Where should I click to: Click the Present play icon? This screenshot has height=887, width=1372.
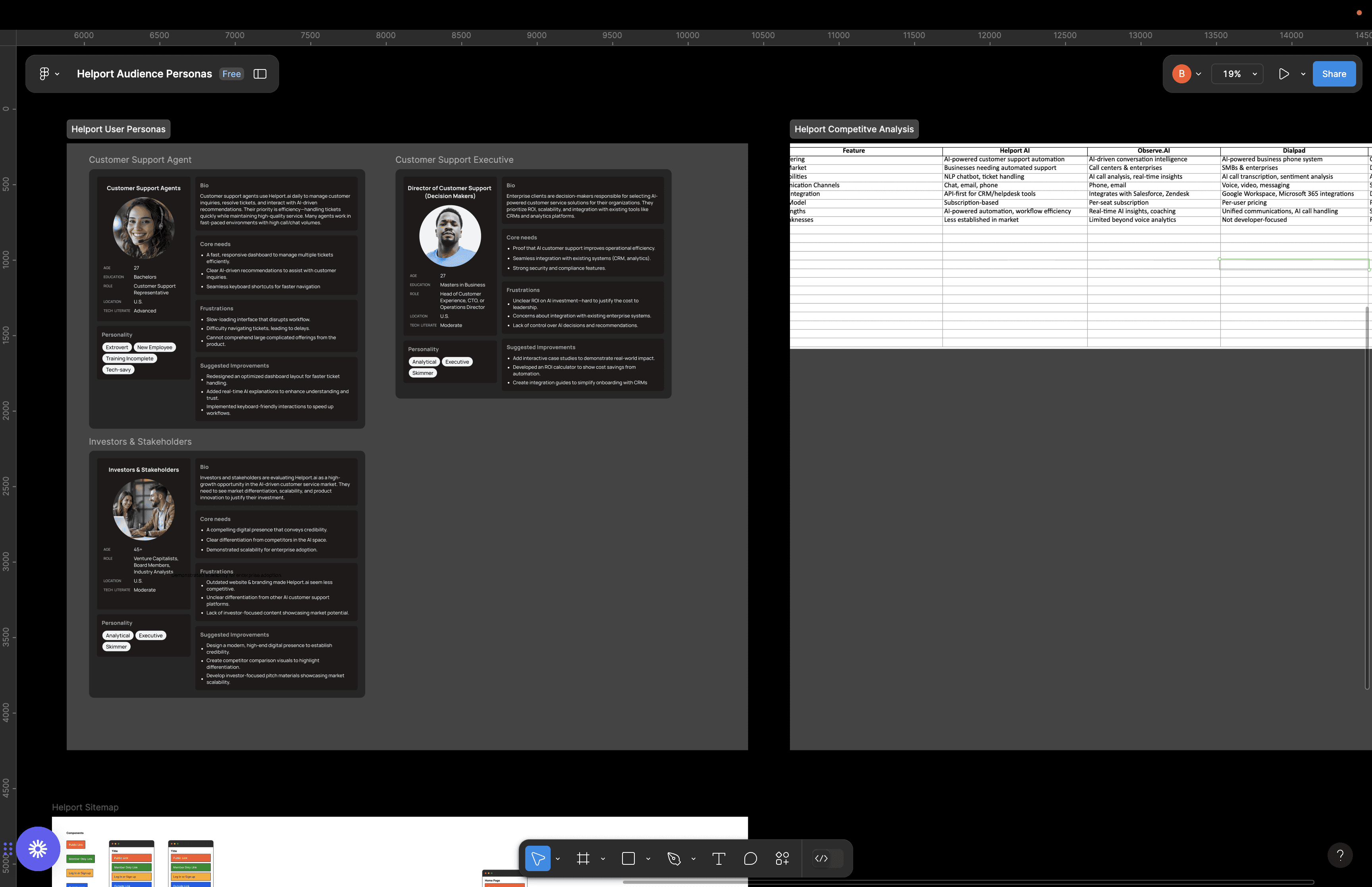pos(1283,74)
